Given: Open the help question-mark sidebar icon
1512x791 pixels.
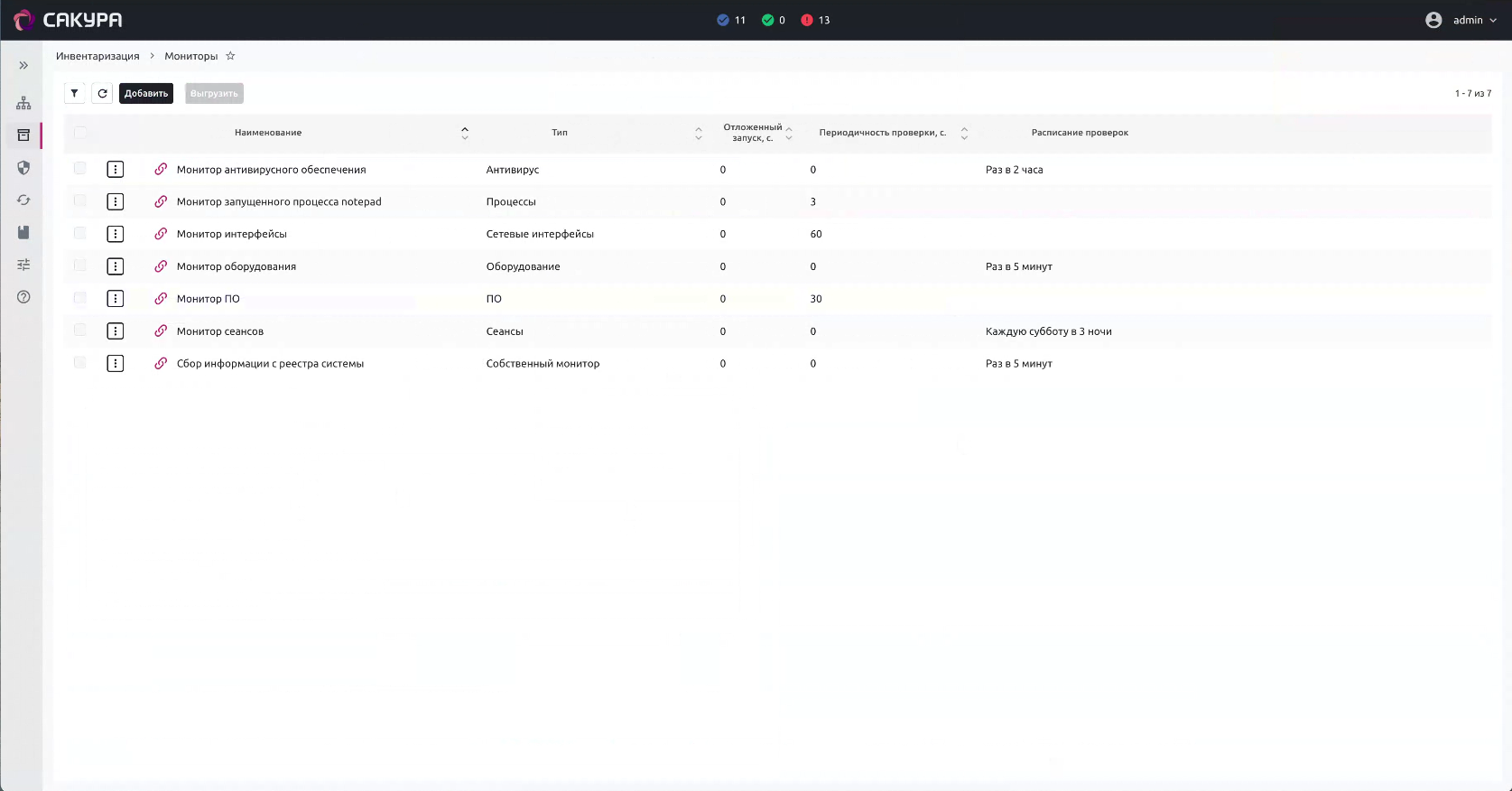Looking at the screenshot, I should point(23,297).
